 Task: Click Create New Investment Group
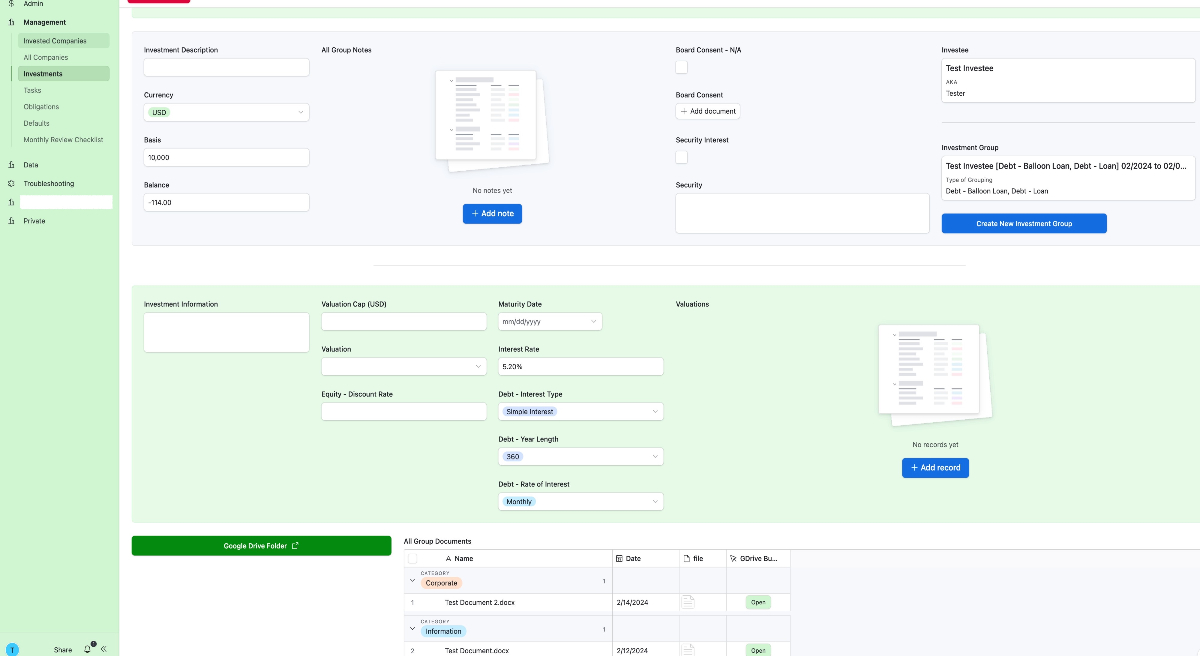pyautogui.click(x=1023, y=223)
